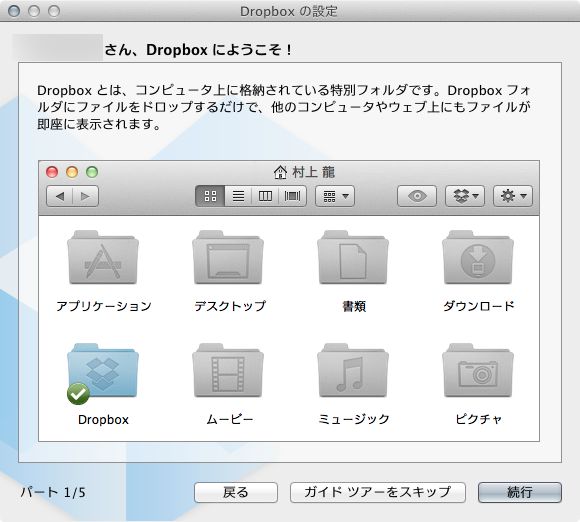Image resolution: width=580 pixels, height=522 pixels.
Task: Click the Quick Look eye button
Action: pyautogui.click(x=417, y=196)
